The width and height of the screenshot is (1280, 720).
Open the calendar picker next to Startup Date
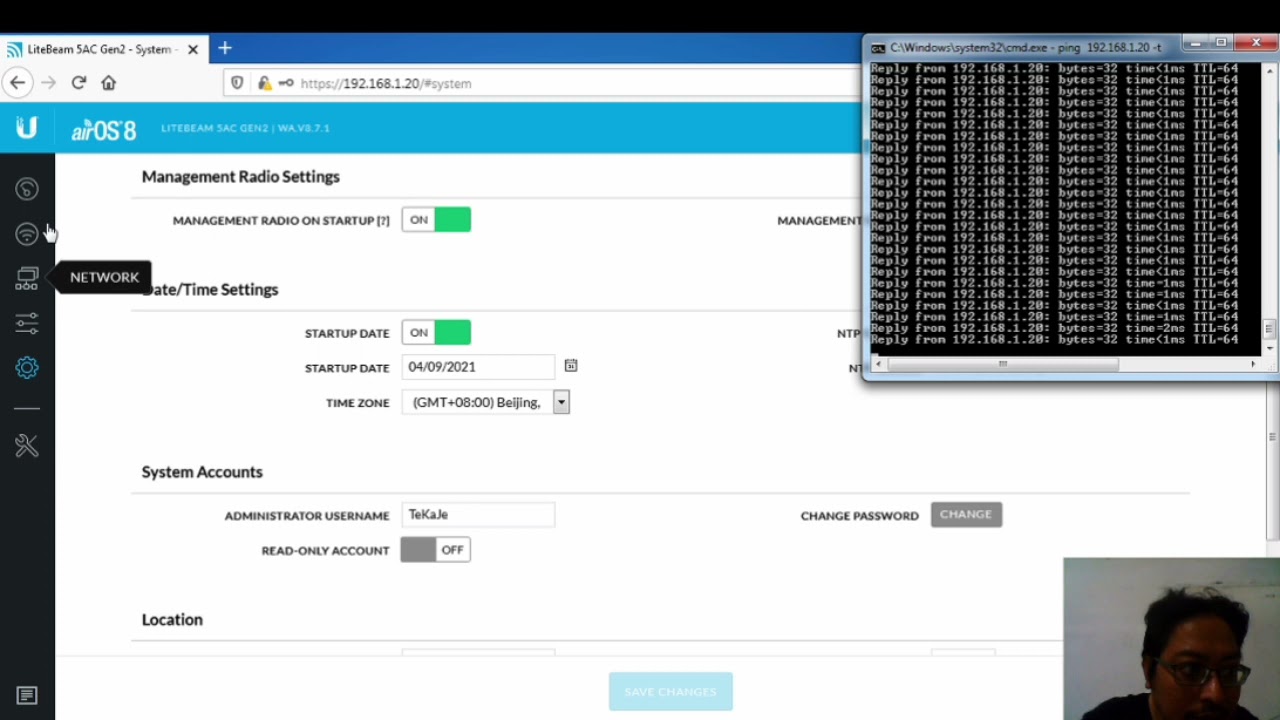click(571, 366)
